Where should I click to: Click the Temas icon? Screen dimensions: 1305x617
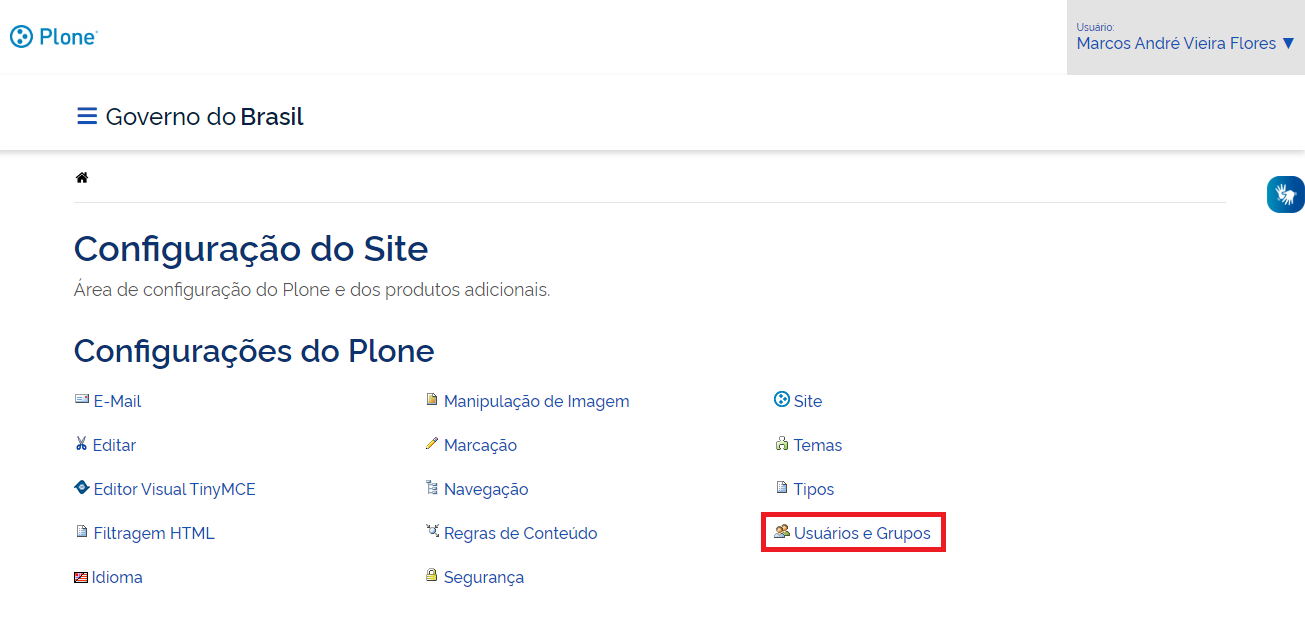click(x=782, y=444)
